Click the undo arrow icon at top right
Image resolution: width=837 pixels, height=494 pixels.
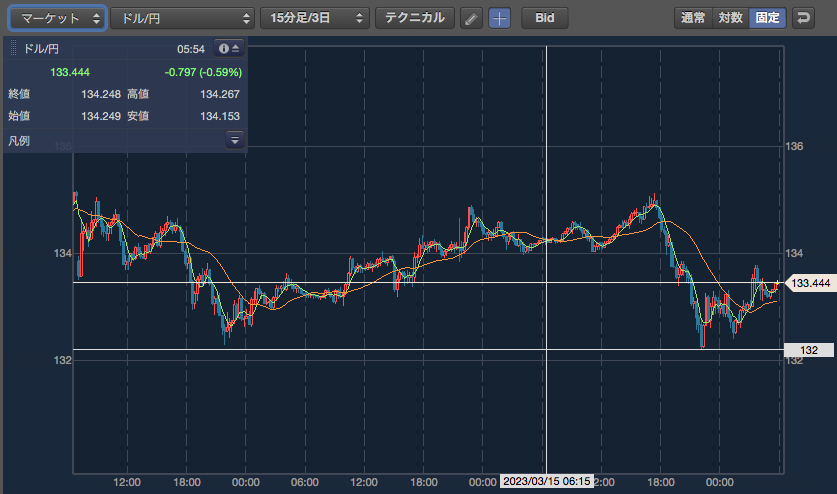803,18
